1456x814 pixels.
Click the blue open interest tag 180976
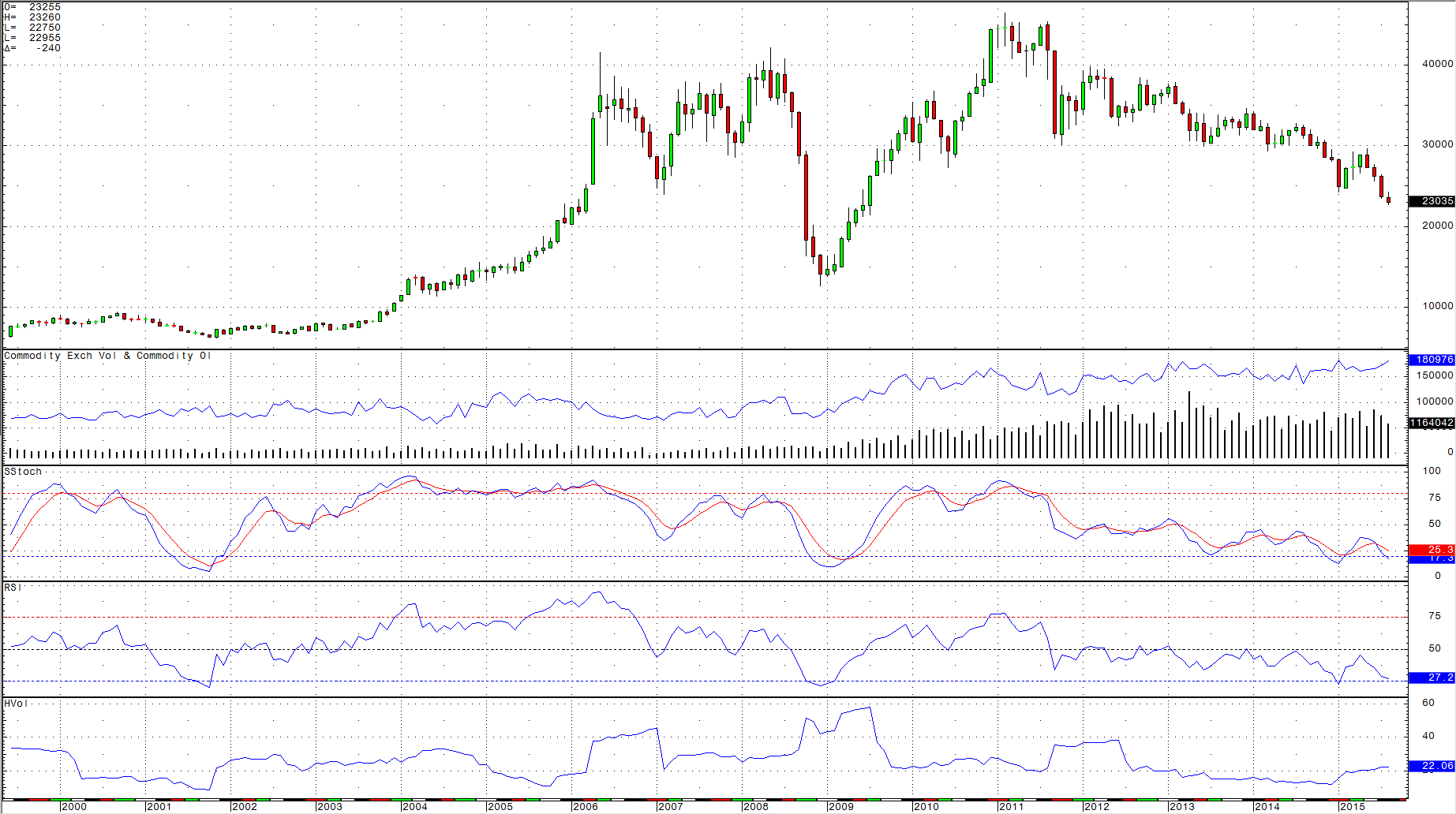[x=1432, y=360]
